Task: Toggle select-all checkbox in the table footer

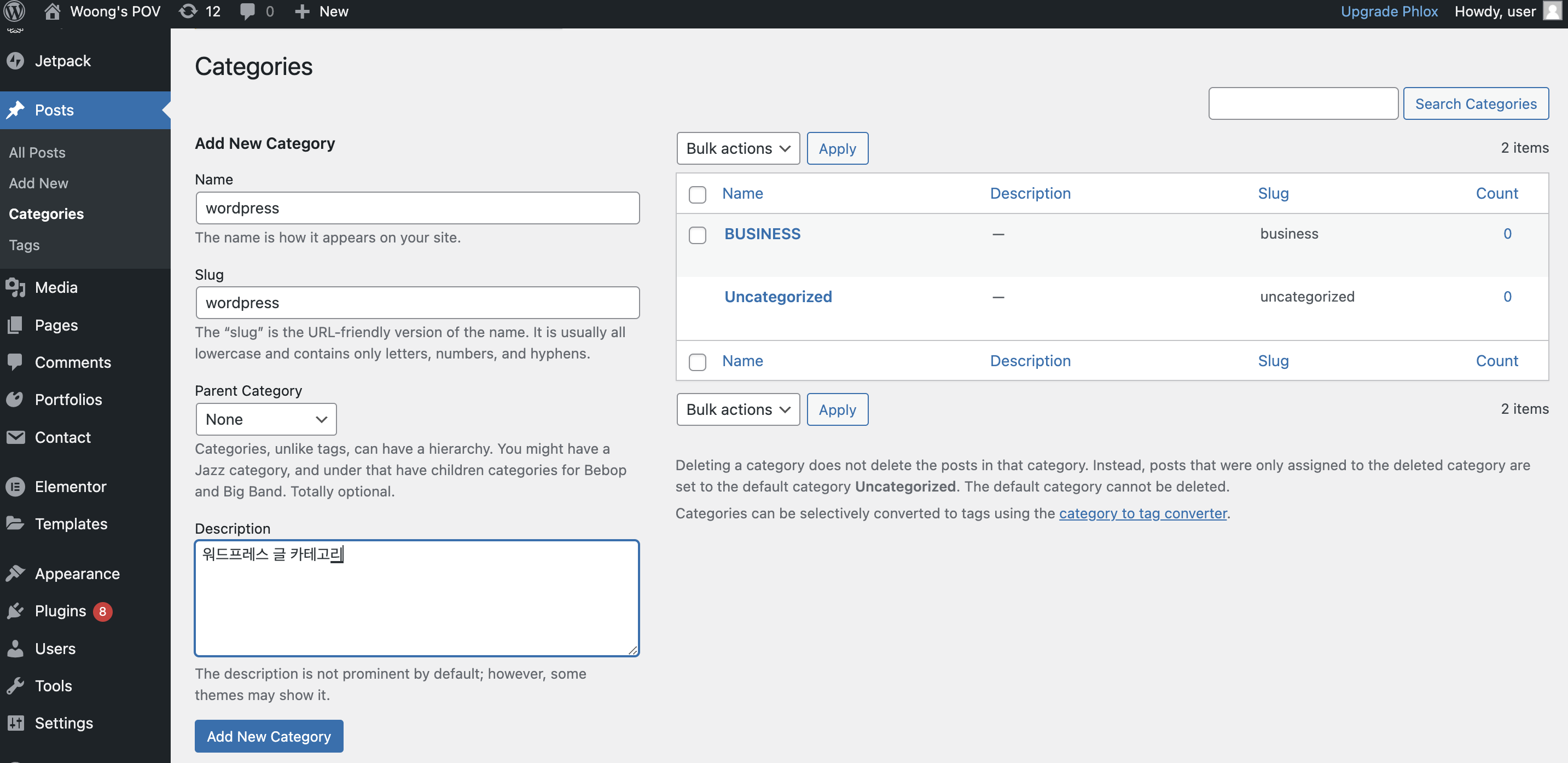Action: click(x=697, y=362)
